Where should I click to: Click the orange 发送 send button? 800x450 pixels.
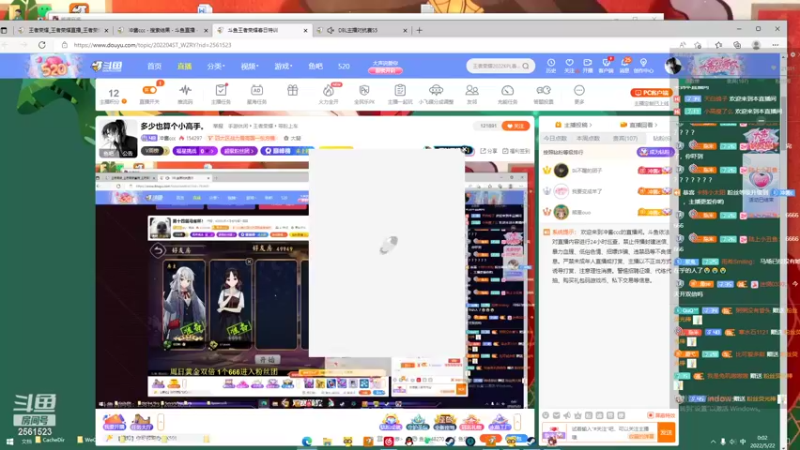coord(666,432)
